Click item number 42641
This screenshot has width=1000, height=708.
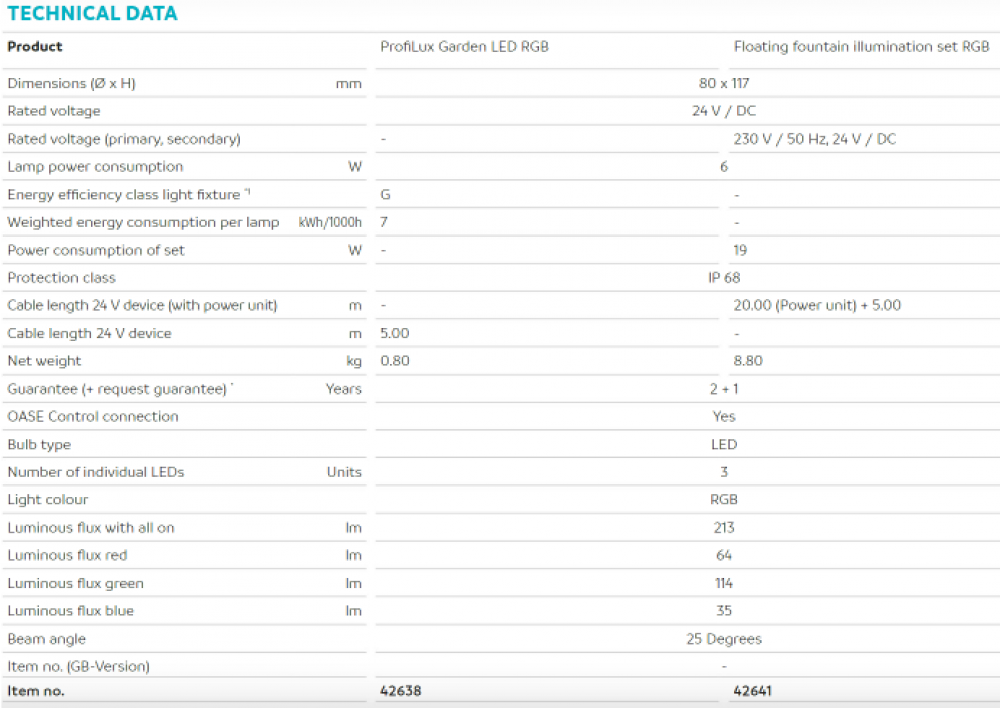752,691
